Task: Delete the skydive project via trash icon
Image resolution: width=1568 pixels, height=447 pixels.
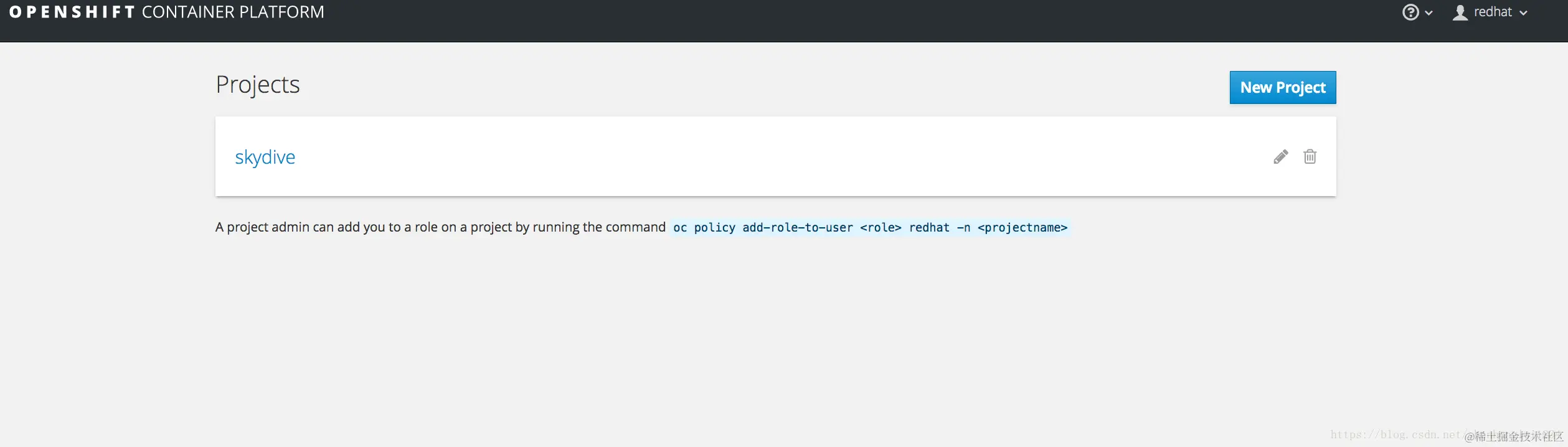Action: pos(1310,156)
